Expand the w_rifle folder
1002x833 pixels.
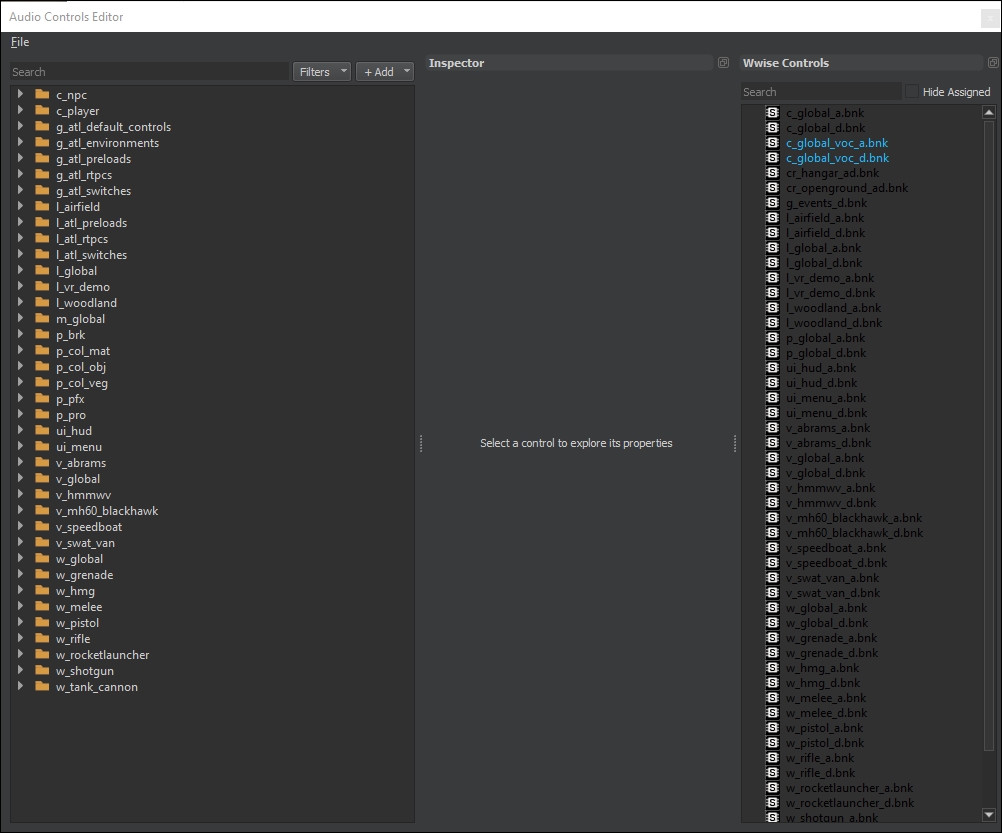(x=20, y=639)
